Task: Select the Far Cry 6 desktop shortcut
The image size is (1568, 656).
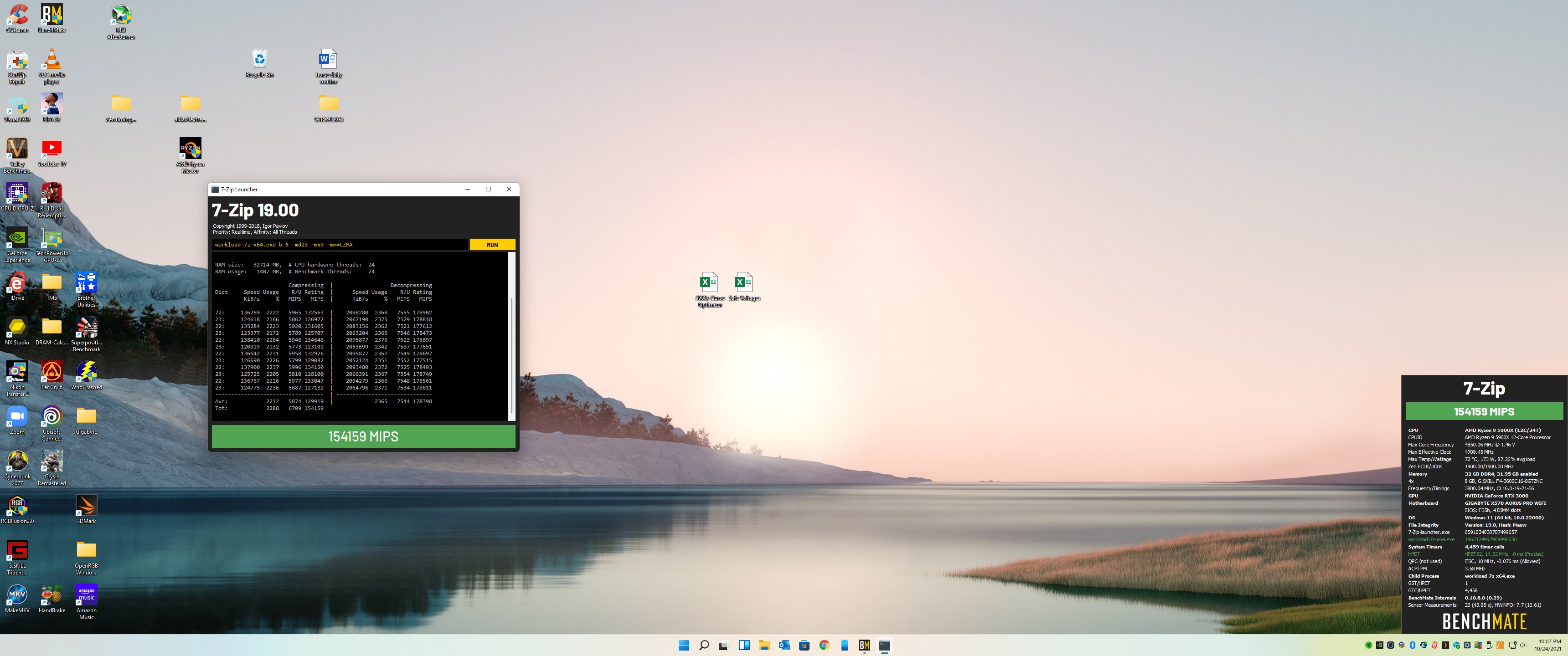Action: tap(52, 375)
